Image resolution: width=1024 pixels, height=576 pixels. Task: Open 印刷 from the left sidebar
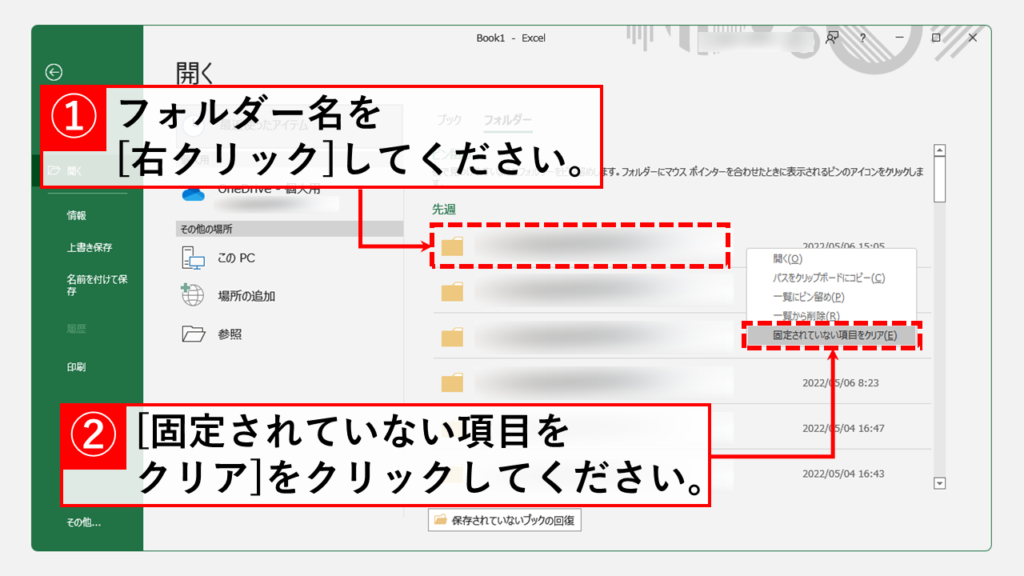[77, 367]
